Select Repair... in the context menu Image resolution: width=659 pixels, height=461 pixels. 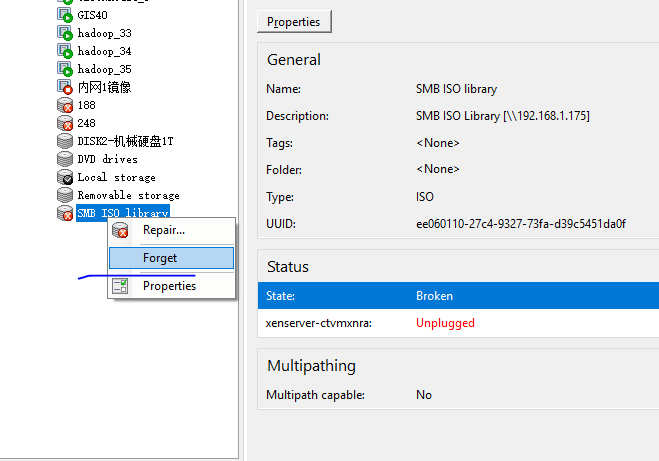(x=163, y=230)
